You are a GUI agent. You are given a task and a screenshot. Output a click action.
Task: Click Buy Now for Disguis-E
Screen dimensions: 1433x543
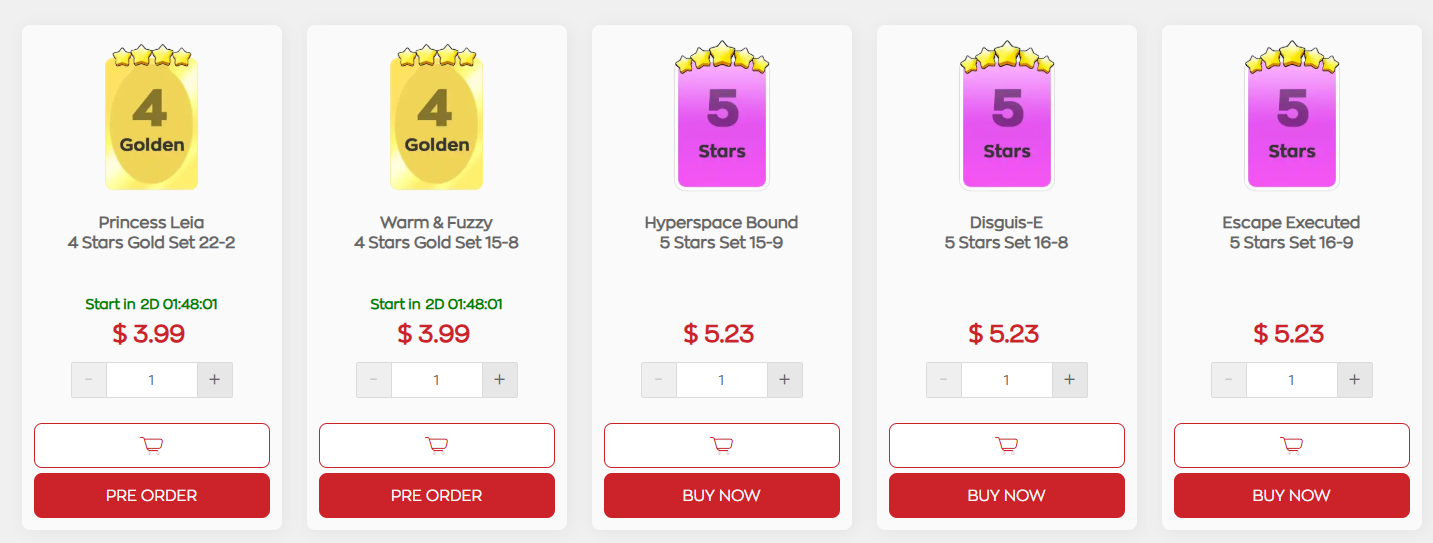[1007, 496]
